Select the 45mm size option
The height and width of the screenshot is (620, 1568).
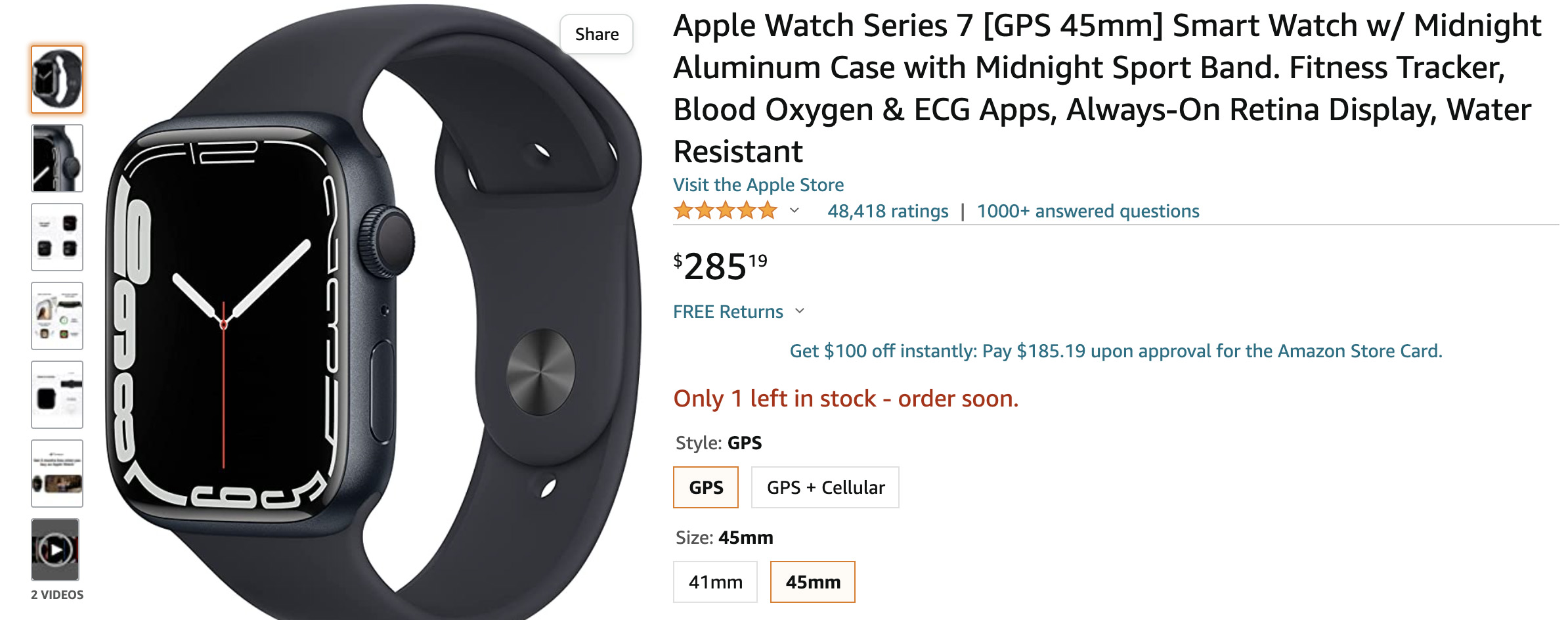tap(813, 582)
